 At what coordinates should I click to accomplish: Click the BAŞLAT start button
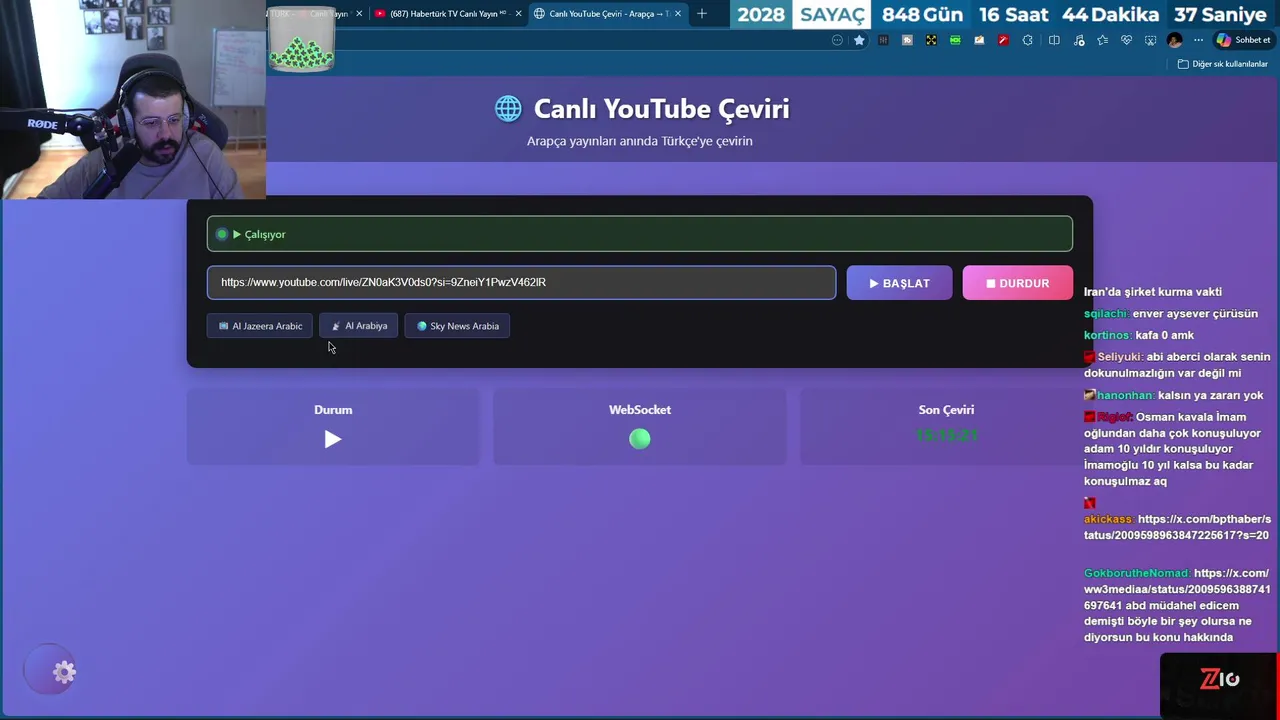[899, 283]
